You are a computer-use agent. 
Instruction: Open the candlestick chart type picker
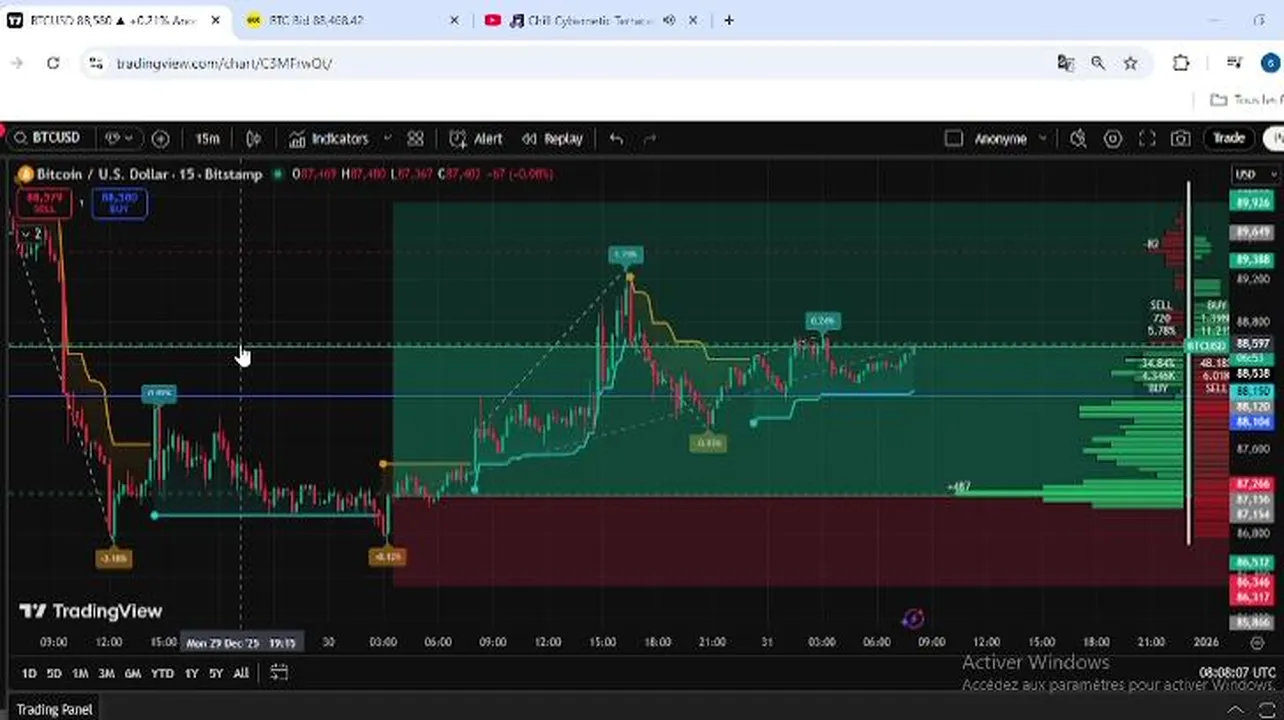click(254, 139)
